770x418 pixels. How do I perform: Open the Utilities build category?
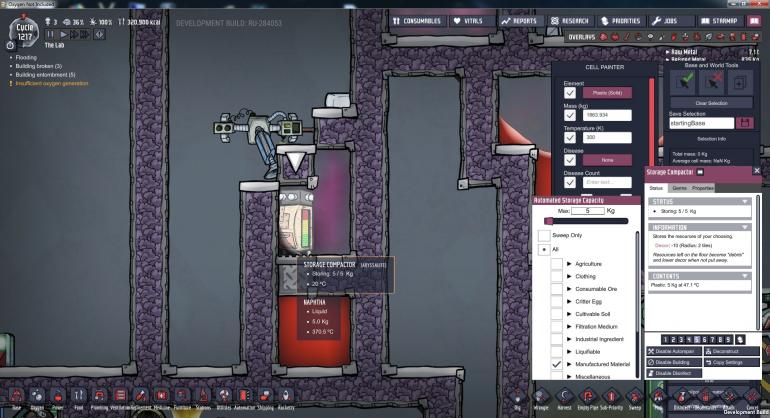[223, 396]
